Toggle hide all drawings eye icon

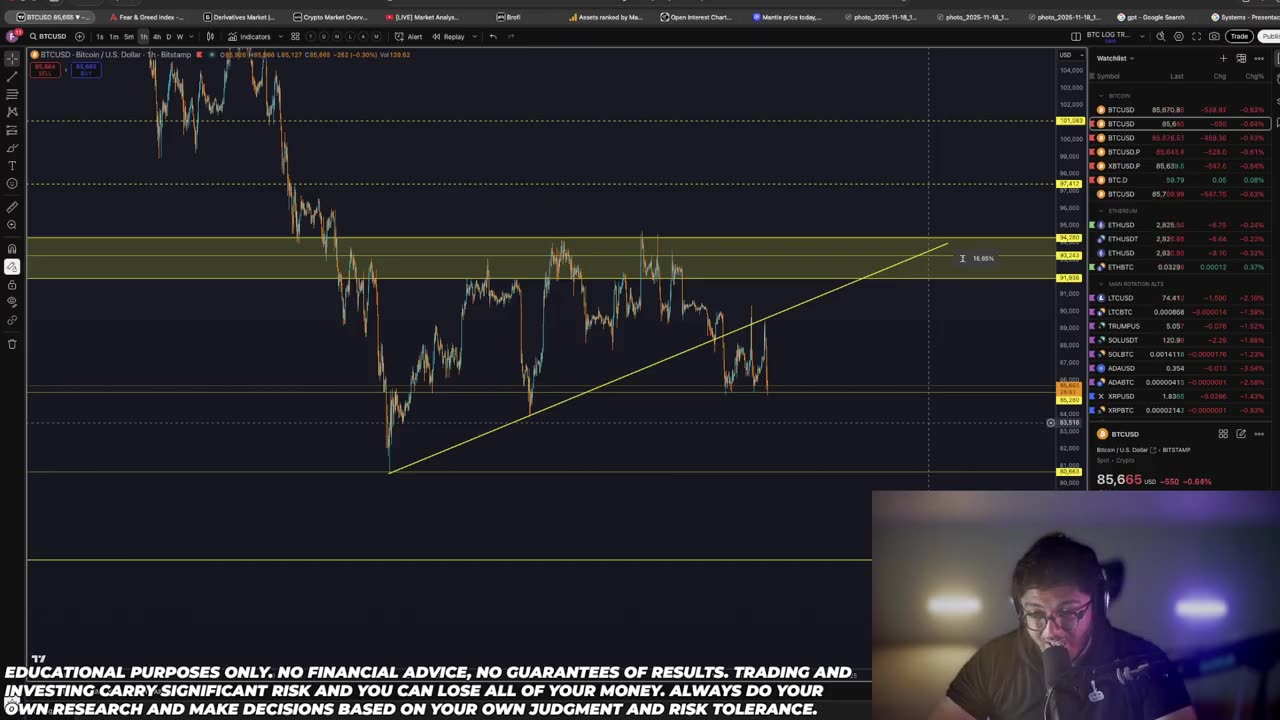tap(12, 302)
